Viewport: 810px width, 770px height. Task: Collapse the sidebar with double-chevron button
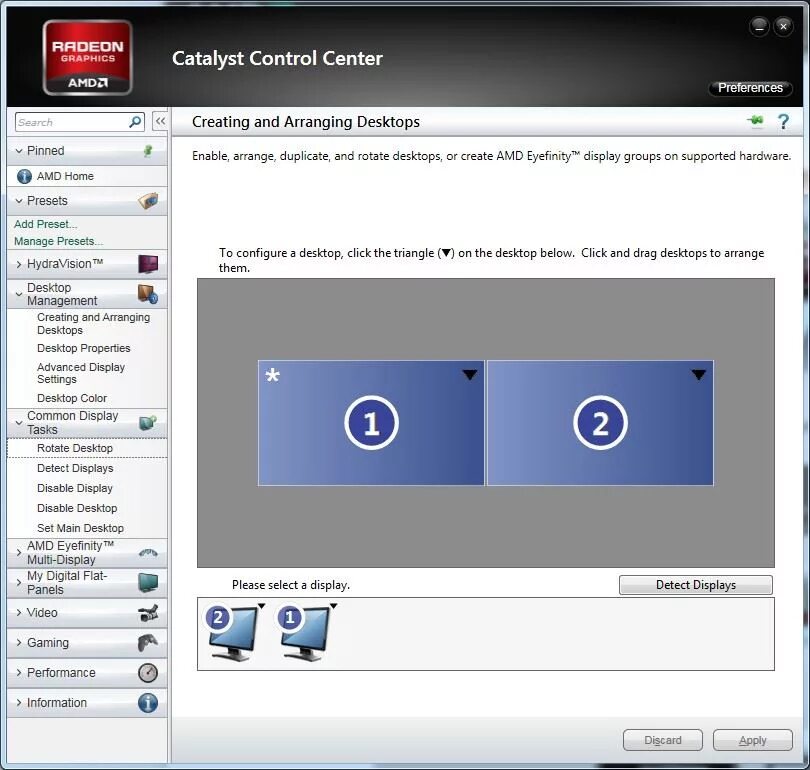(x=160, y=122)
